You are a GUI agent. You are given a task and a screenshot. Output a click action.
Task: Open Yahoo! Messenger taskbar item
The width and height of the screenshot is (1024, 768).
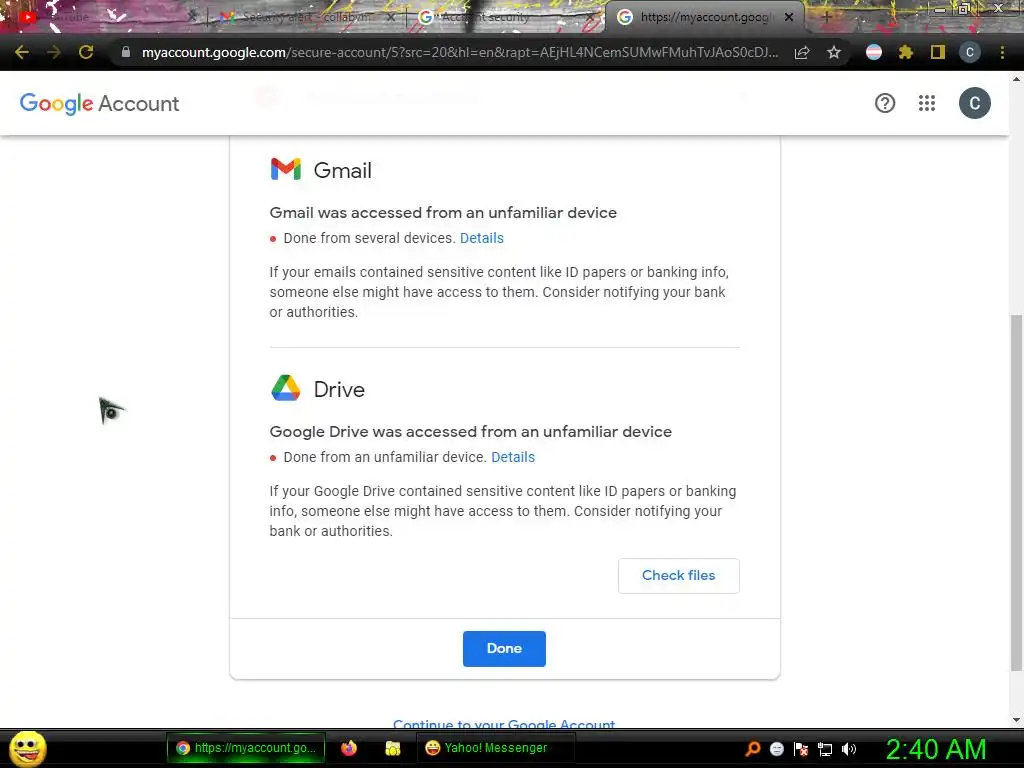coord(495,748)
